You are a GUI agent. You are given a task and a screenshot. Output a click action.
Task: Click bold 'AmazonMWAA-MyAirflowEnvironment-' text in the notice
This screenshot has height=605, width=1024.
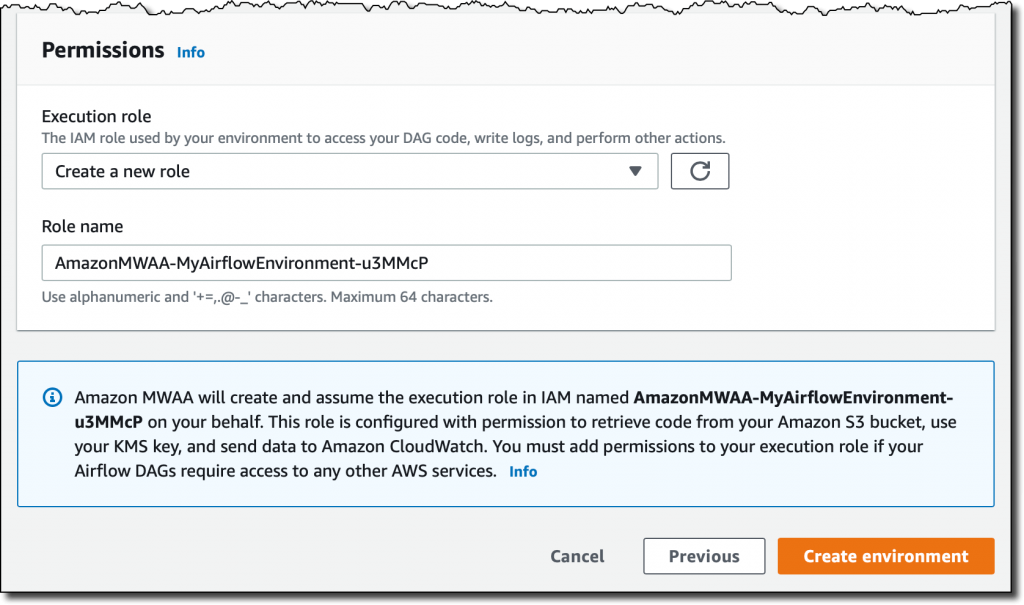pyautogui.click(x=793, y=397)
